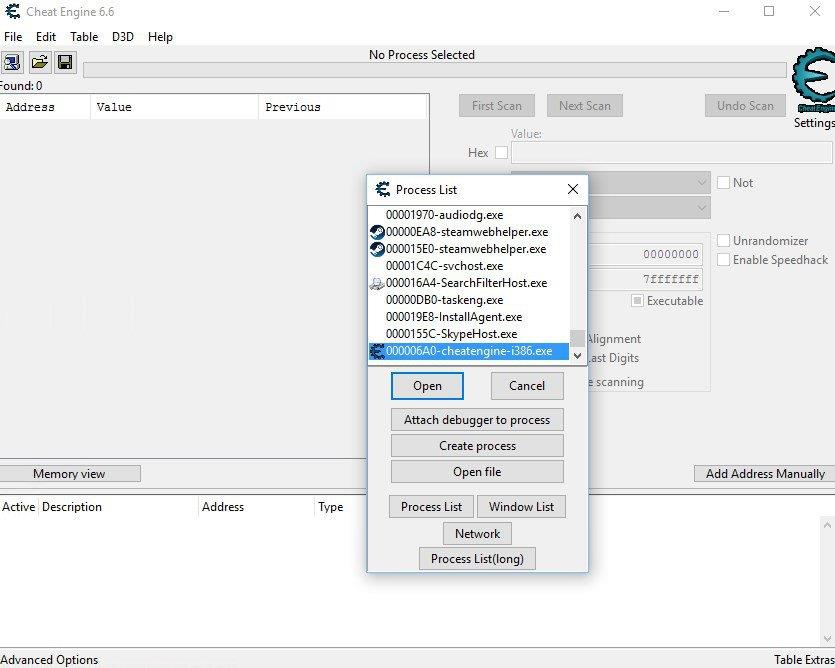Select Steam icon for 00000EA8-steamwebhelper.exe
The width and height of the screenshot is (835, 668).
tap(377, 232)
